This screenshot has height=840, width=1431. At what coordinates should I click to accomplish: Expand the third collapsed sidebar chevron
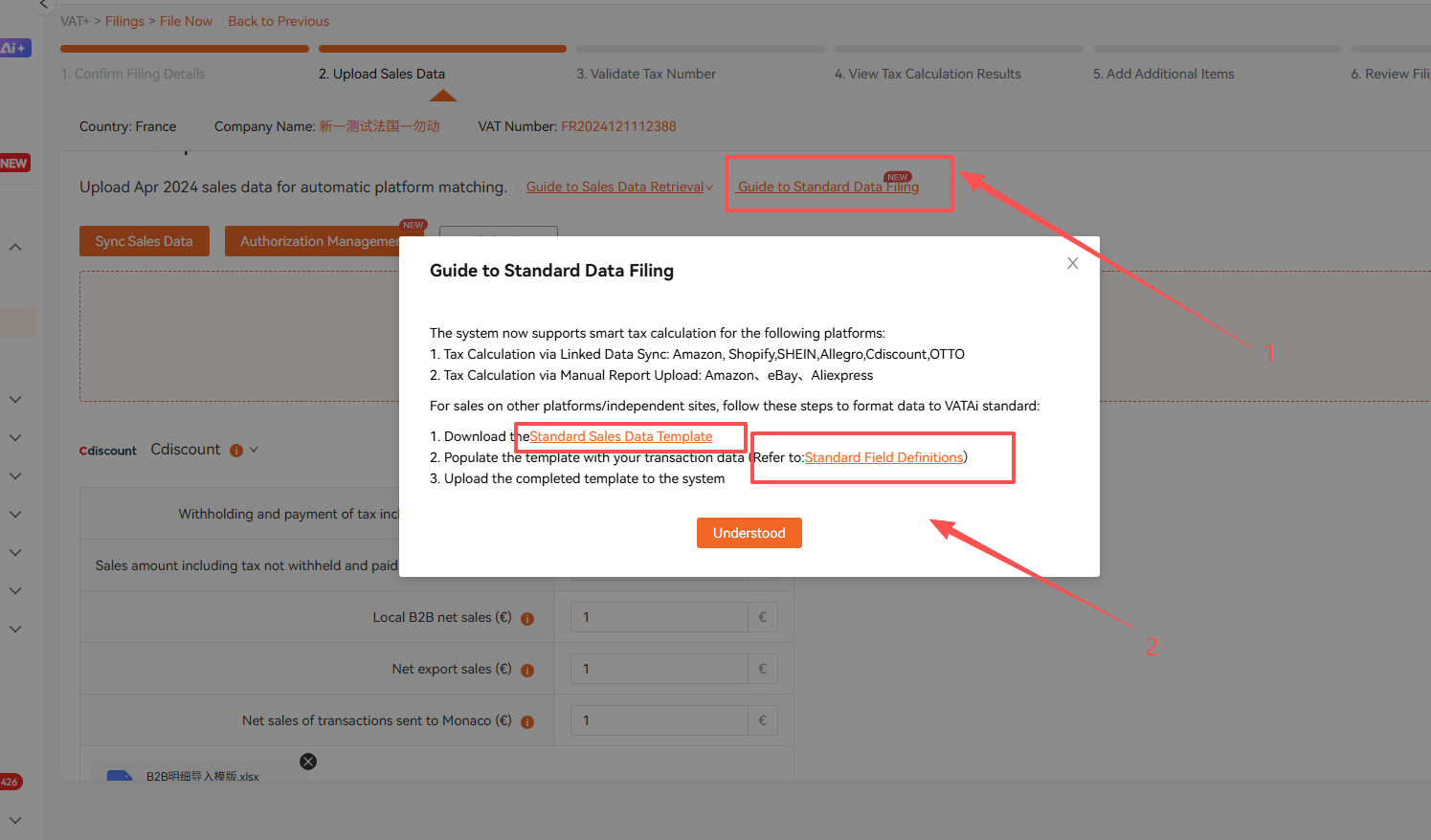click(x=15, y=475)
